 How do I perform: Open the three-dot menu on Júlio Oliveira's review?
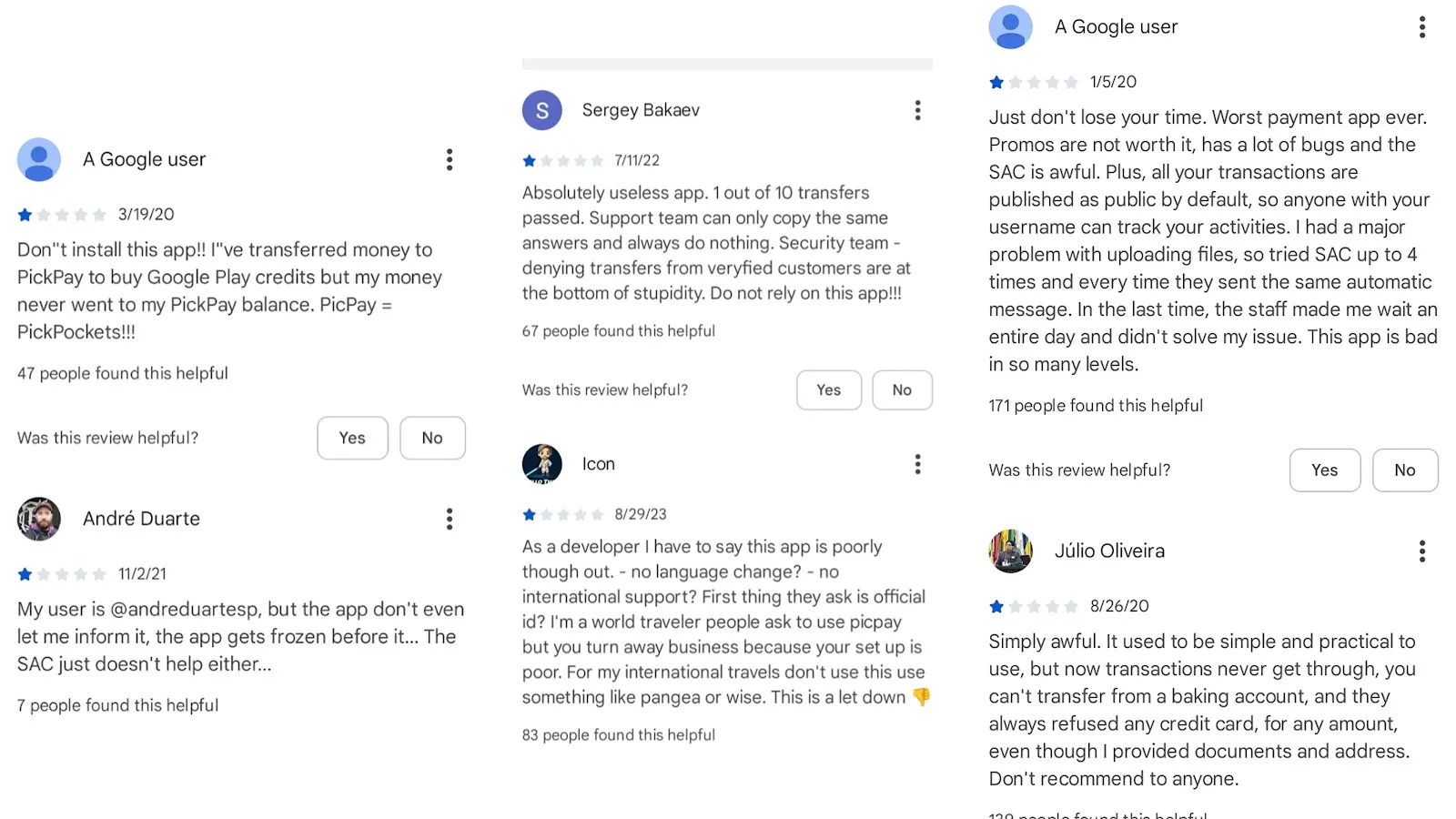click(x=1421, y=551)
